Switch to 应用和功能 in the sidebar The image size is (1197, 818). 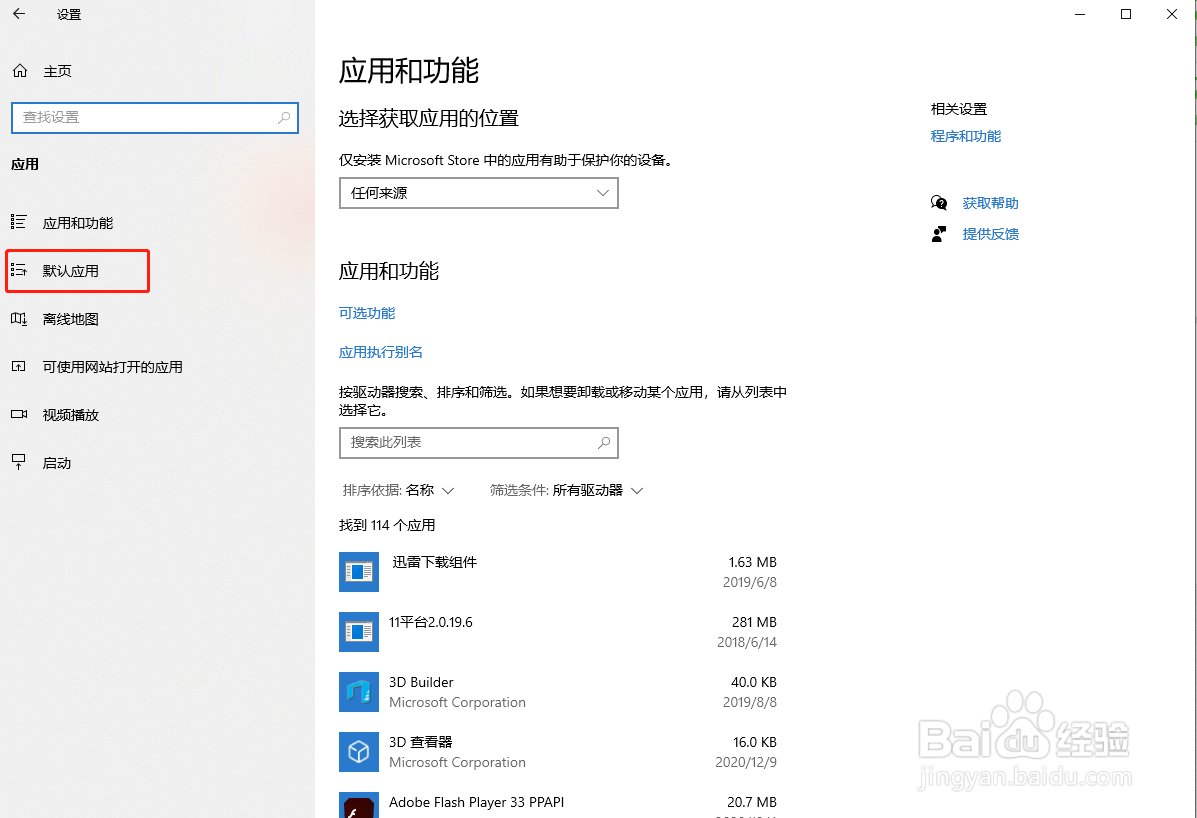[x=20, y=222]
